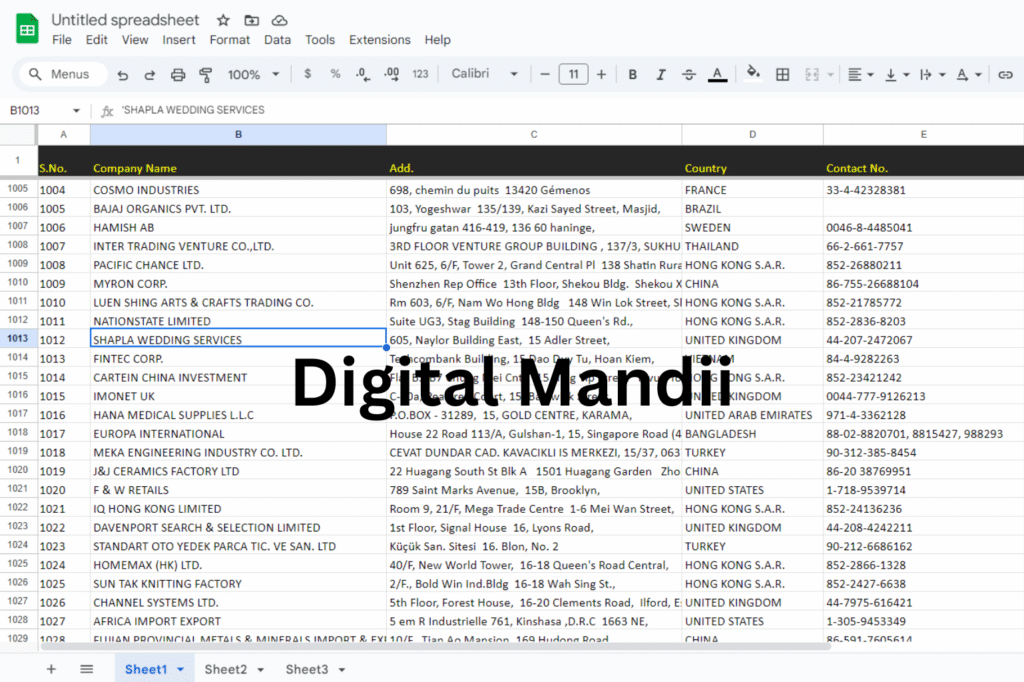
Task: Click the Insert link icon
Action: coord(1005,75)
